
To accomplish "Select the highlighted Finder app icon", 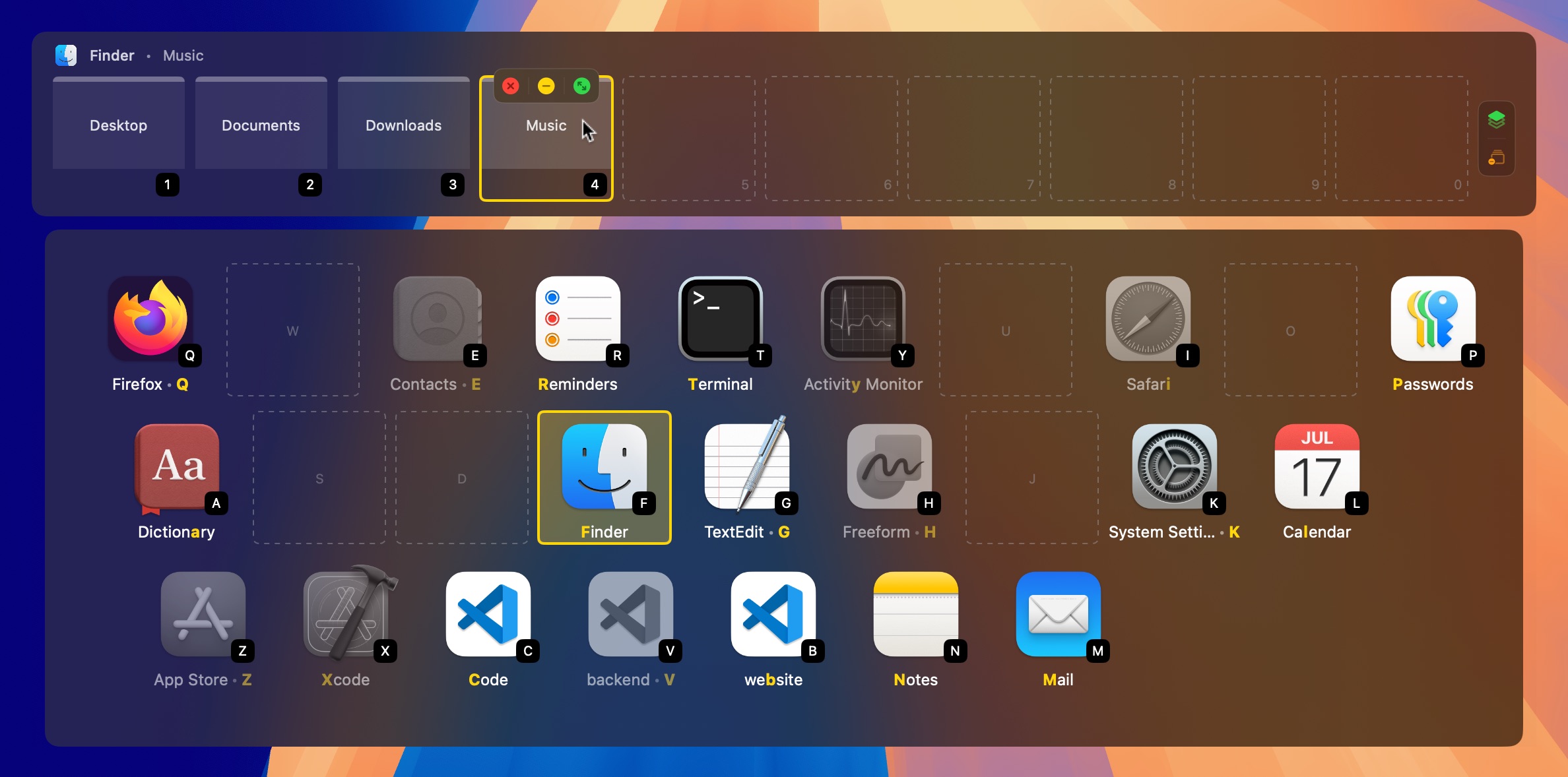I will [x=604, y=466].
